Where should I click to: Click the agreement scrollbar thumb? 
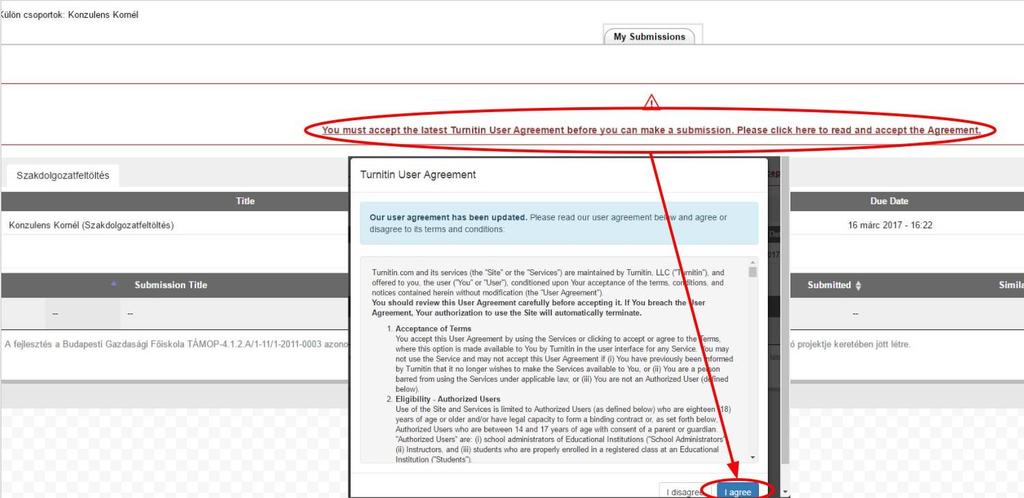click(753, 272)
